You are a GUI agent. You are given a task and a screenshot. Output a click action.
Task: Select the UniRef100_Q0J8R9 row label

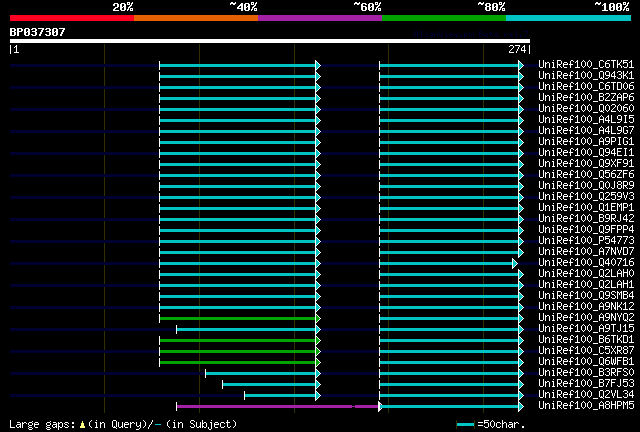pyautogui.click(x=586, y=186)
